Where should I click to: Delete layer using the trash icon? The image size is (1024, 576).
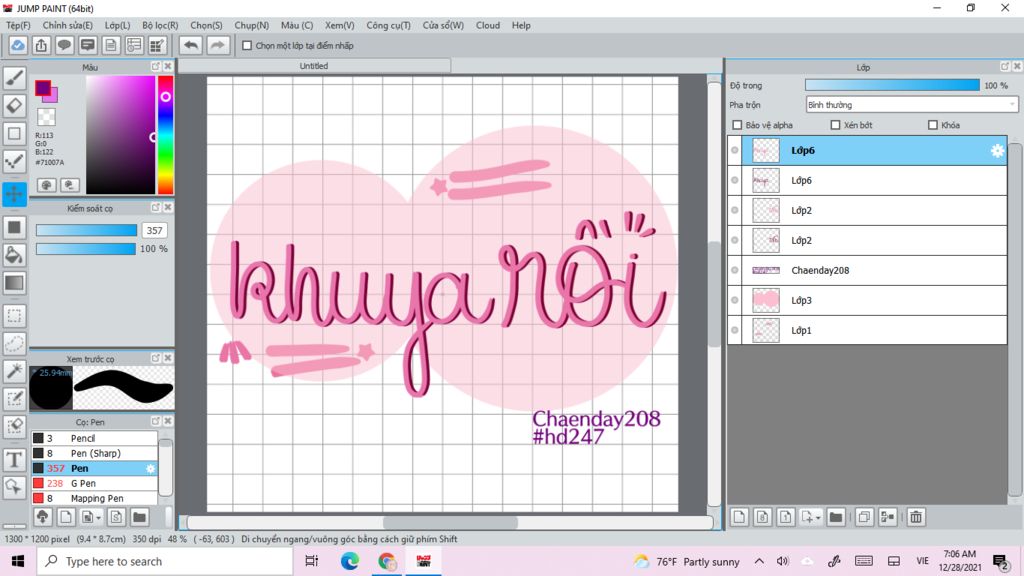[x=916, y=517]
